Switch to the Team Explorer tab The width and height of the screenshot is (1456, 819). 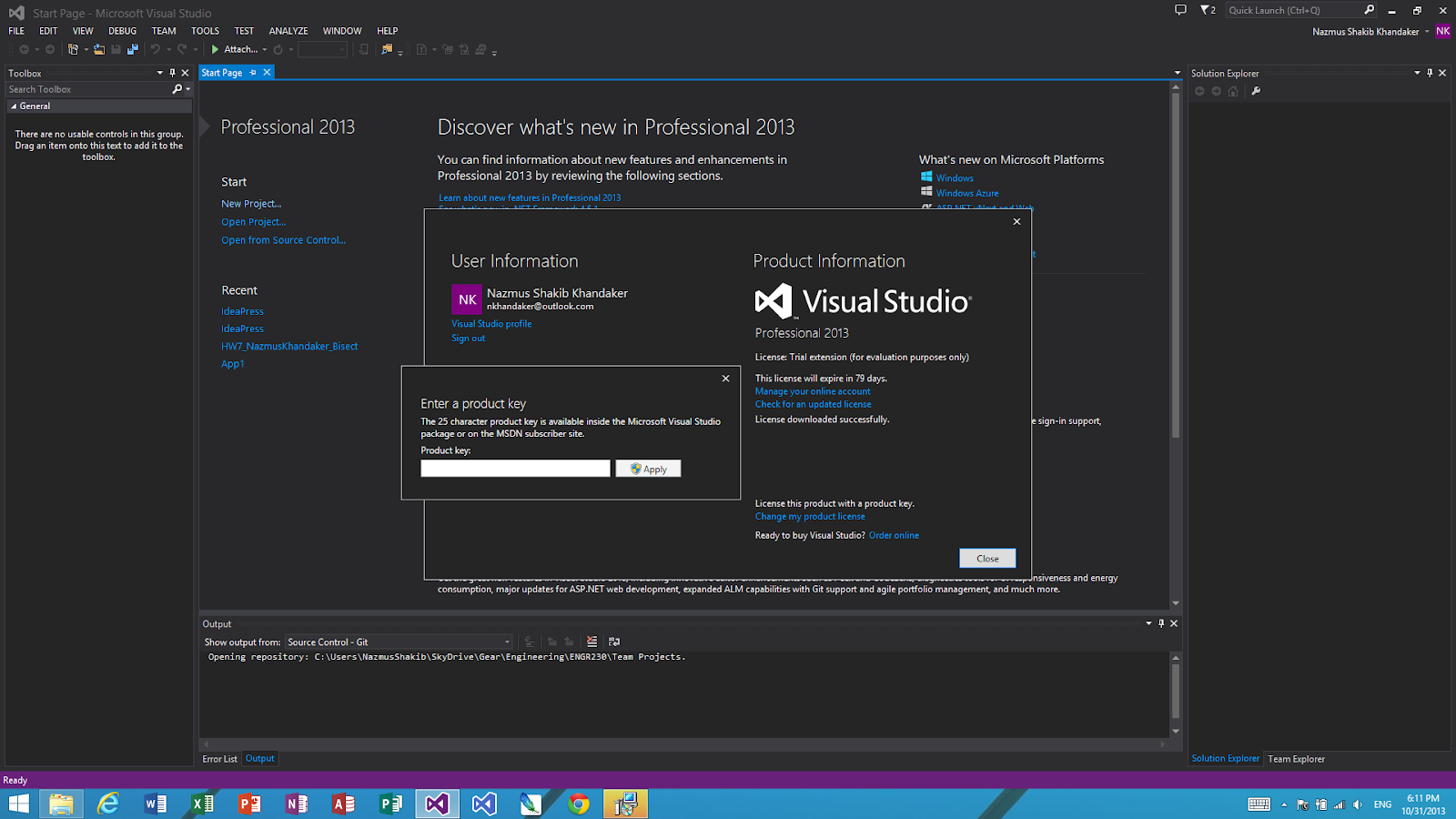coord(1296,758)
